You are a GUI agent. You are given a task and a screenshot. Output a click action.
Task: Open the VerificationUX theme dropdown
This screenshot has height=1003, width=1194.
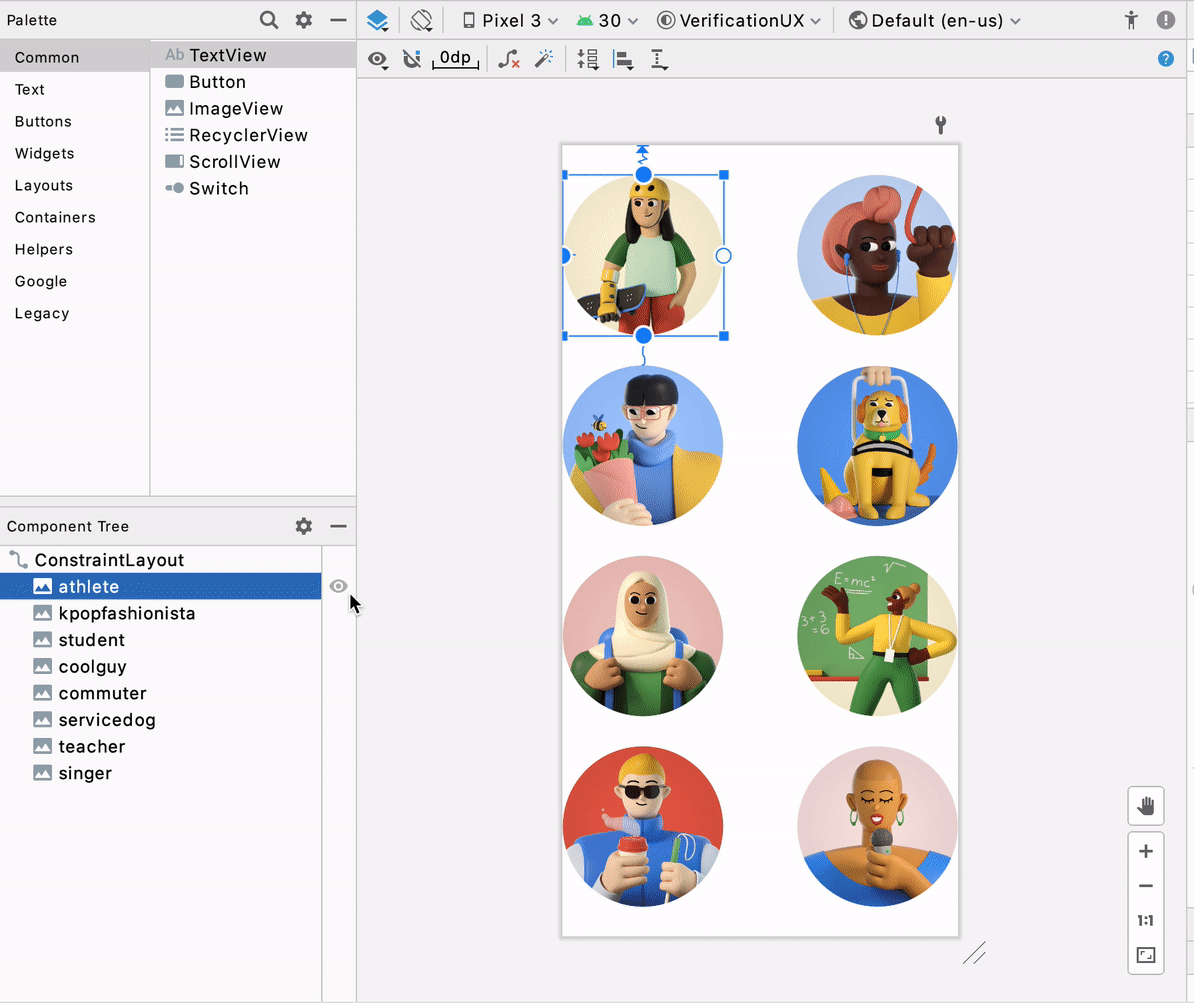[x=739, y=19]
